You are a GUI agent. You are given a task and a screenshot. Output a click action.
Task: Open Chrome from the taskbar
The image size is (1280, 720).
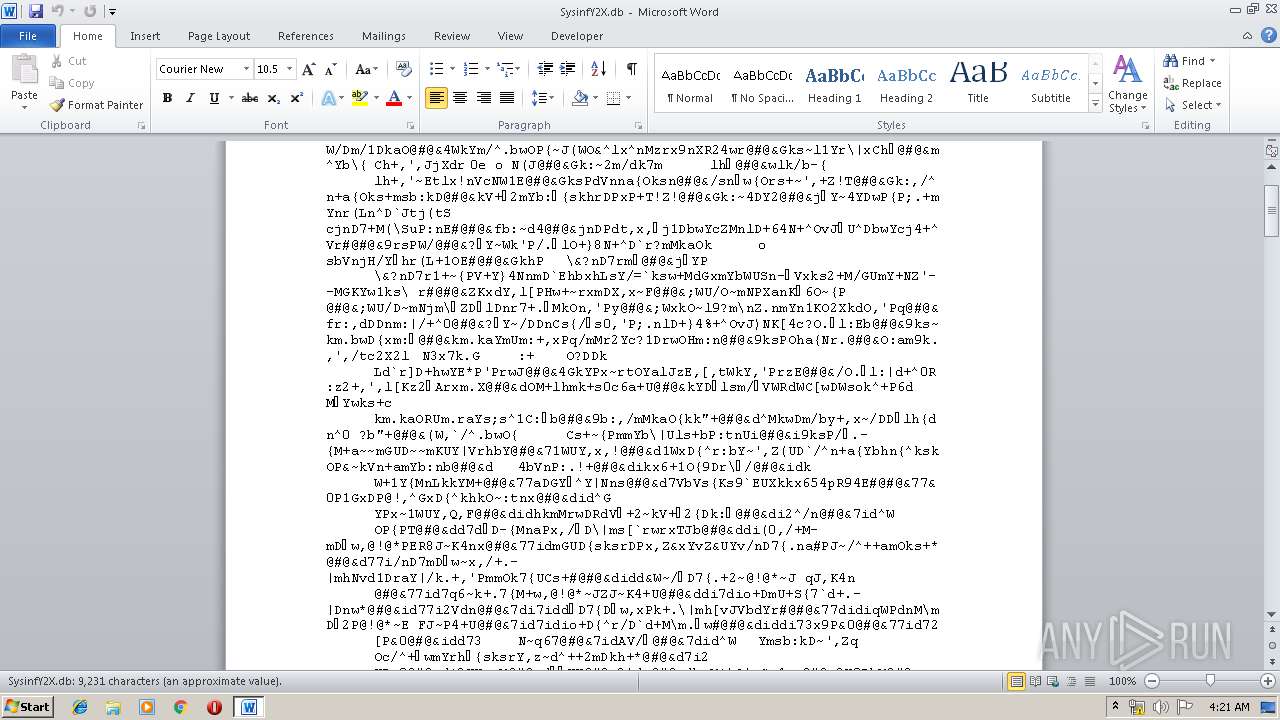coord(181,707)
